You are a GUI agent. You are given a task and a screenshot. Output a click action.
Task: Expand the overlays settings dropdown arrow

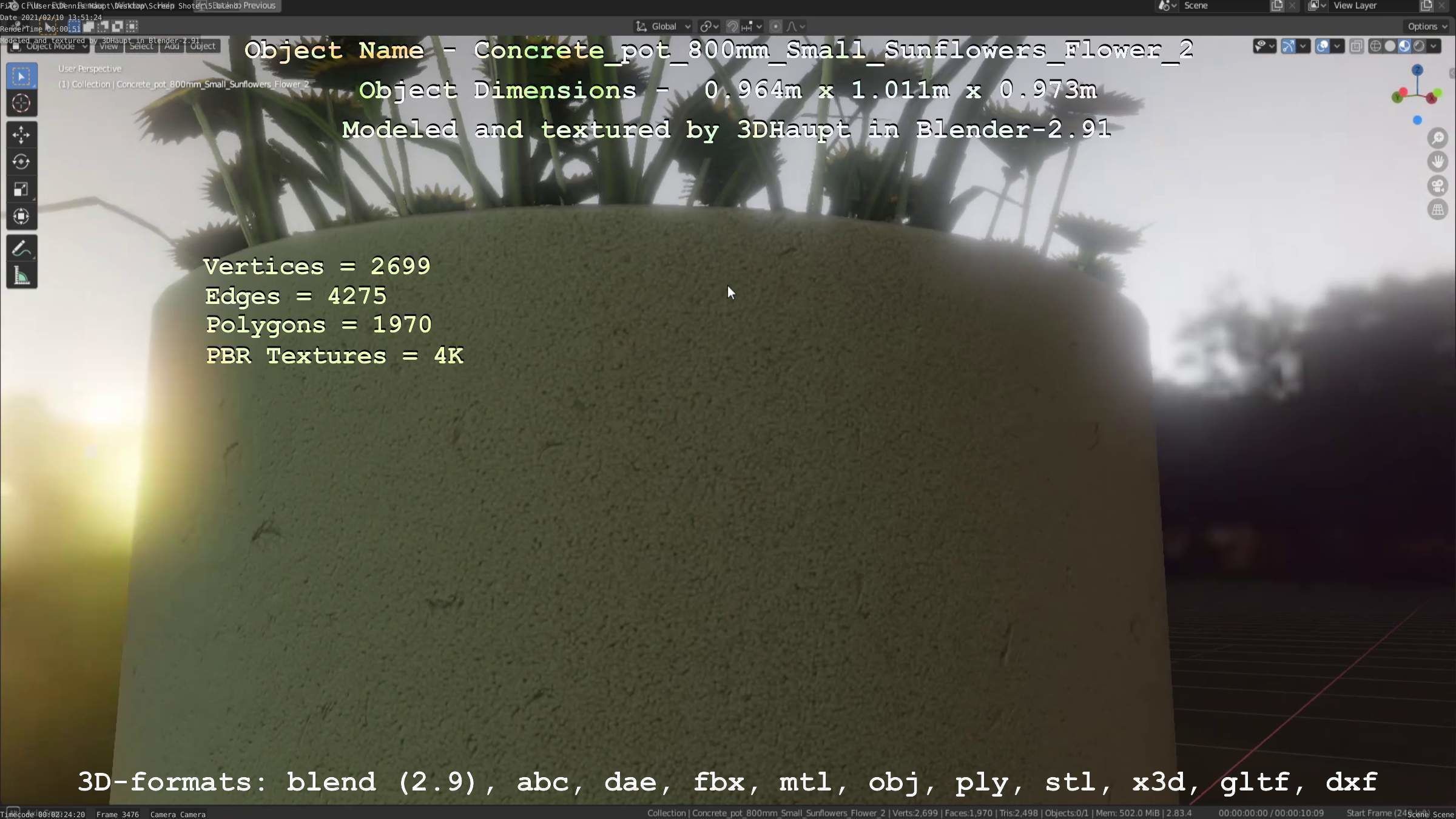pos(1337,46)
